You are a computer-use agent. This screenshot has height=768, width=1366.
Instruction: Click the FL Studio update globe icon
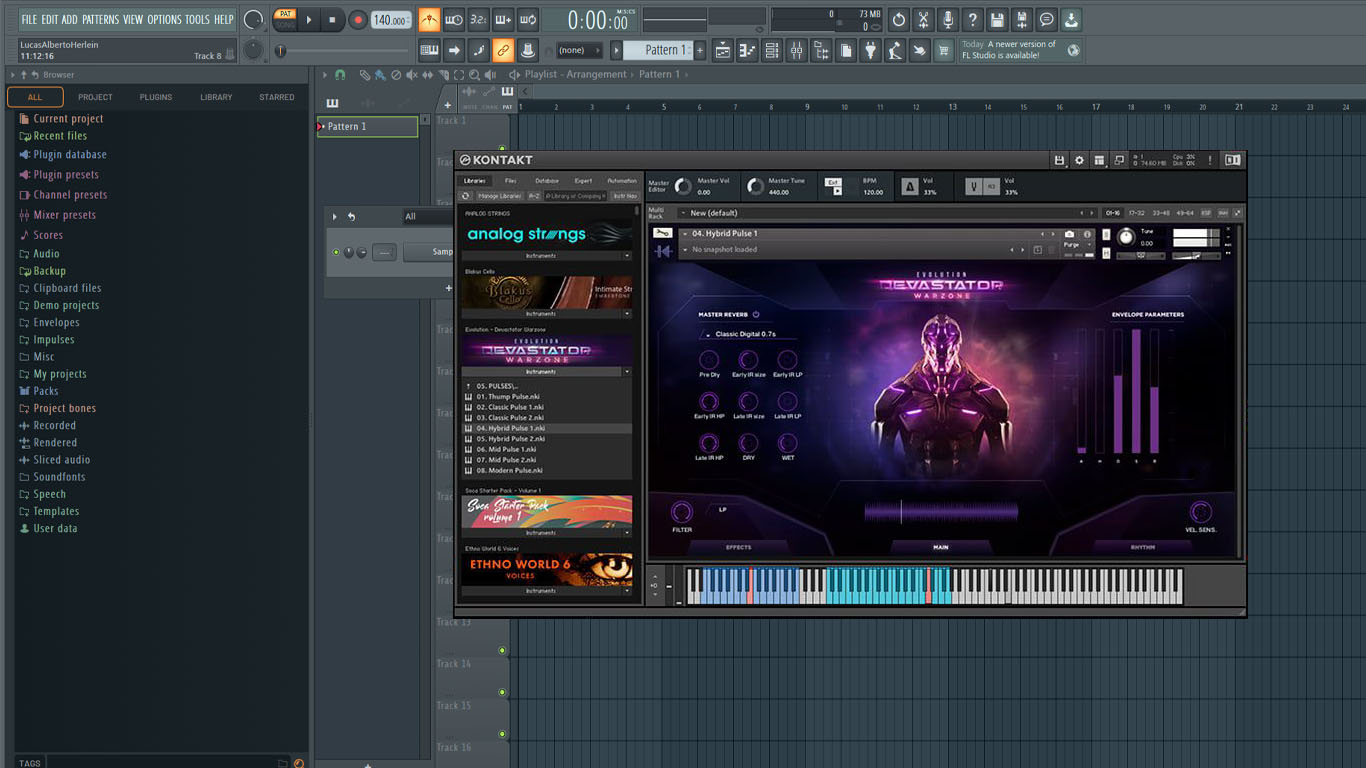pos(1074,50)
